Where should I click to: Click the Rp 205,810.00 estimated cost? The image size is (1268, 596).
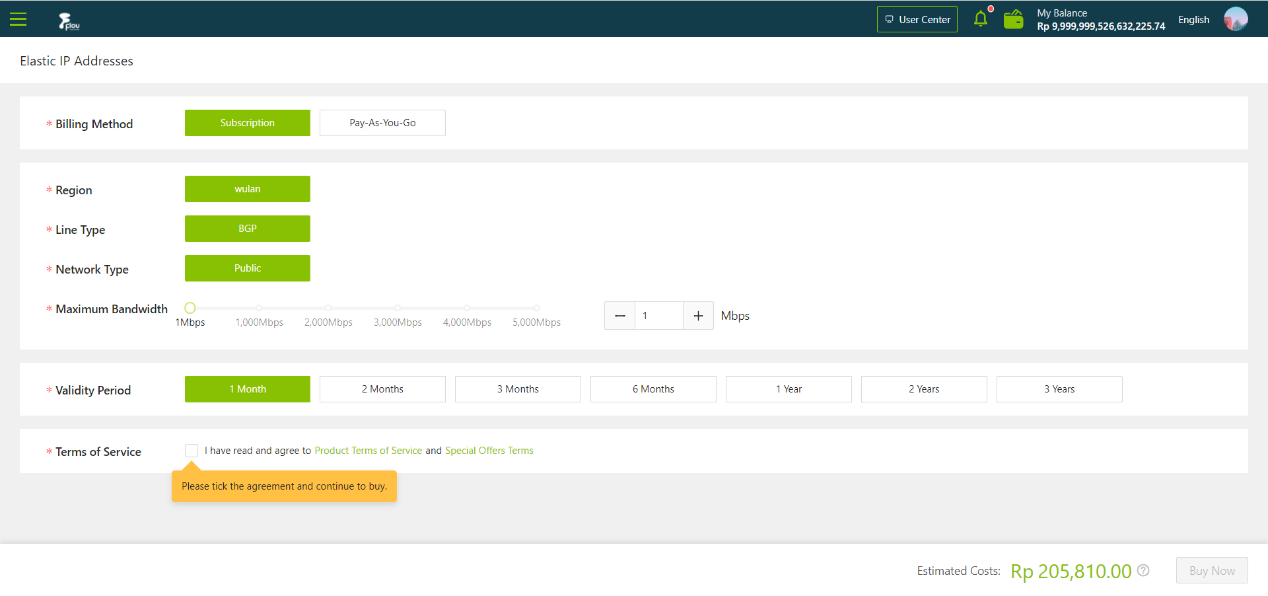coord(1071,571)
